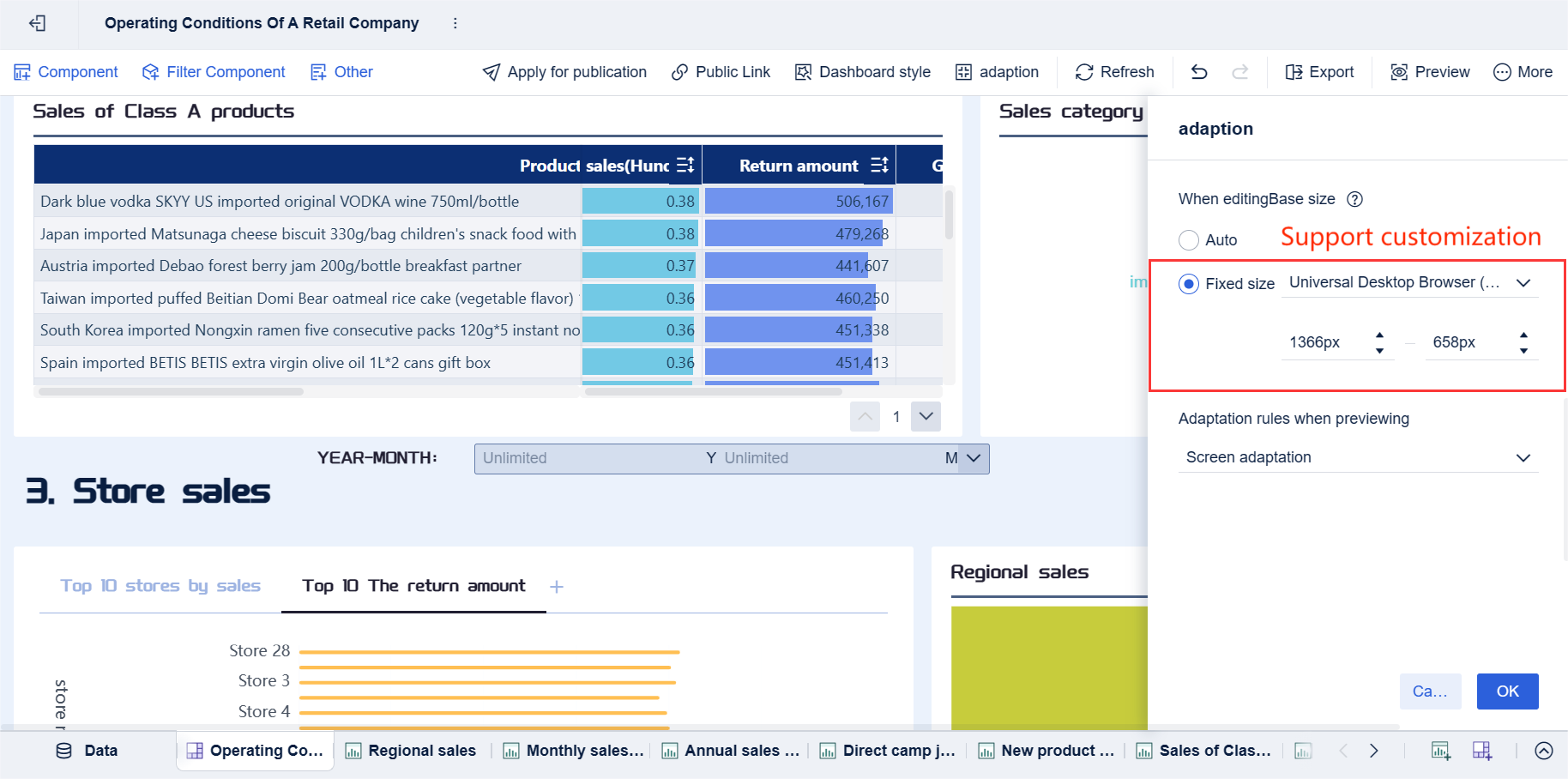The height and width of the screenshot is (779, 1568).
Task: Select the Auto radio button for base size
Action: pos(1189,240)
